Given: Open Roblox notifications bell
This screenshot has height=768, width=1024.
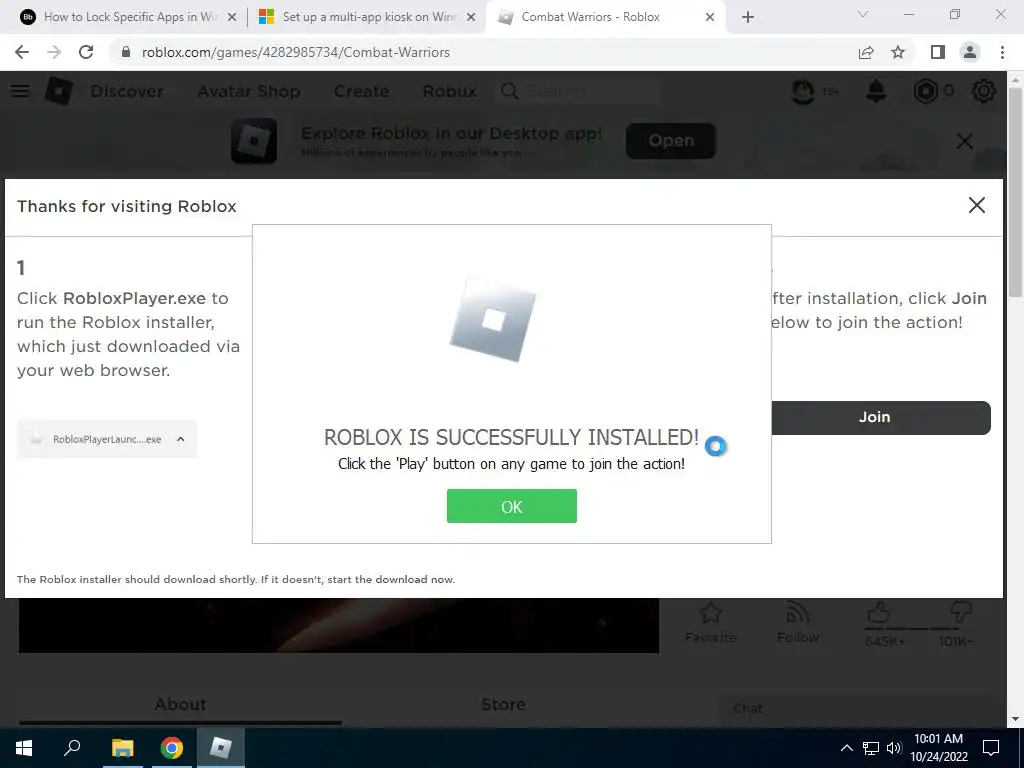Looking at the screenshot, I should point(876,91).
